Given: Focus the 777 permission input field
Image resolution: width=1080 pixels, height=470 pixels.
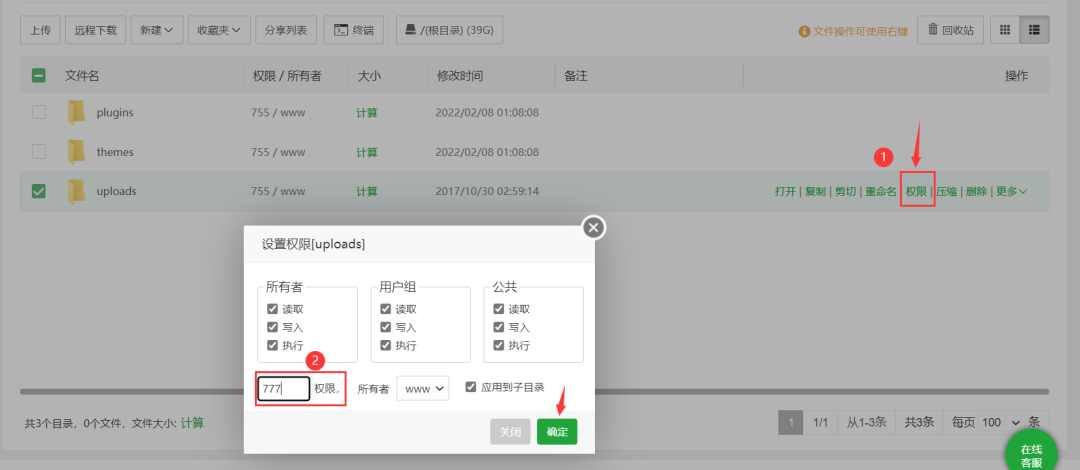Looking at the screenshot, I should point(284,389).
